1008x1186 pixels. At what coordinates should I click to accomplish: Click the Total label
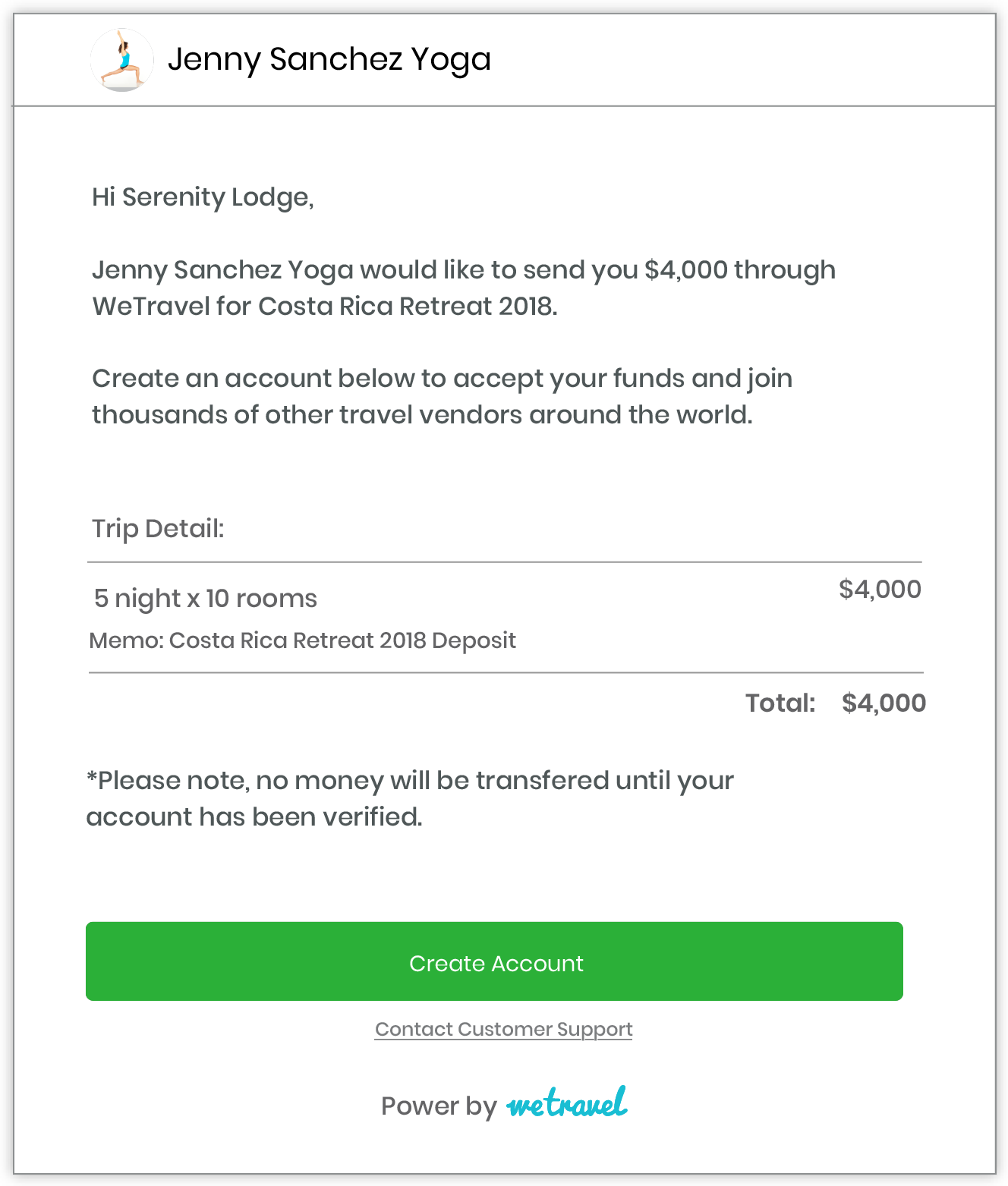pos(780,703)
